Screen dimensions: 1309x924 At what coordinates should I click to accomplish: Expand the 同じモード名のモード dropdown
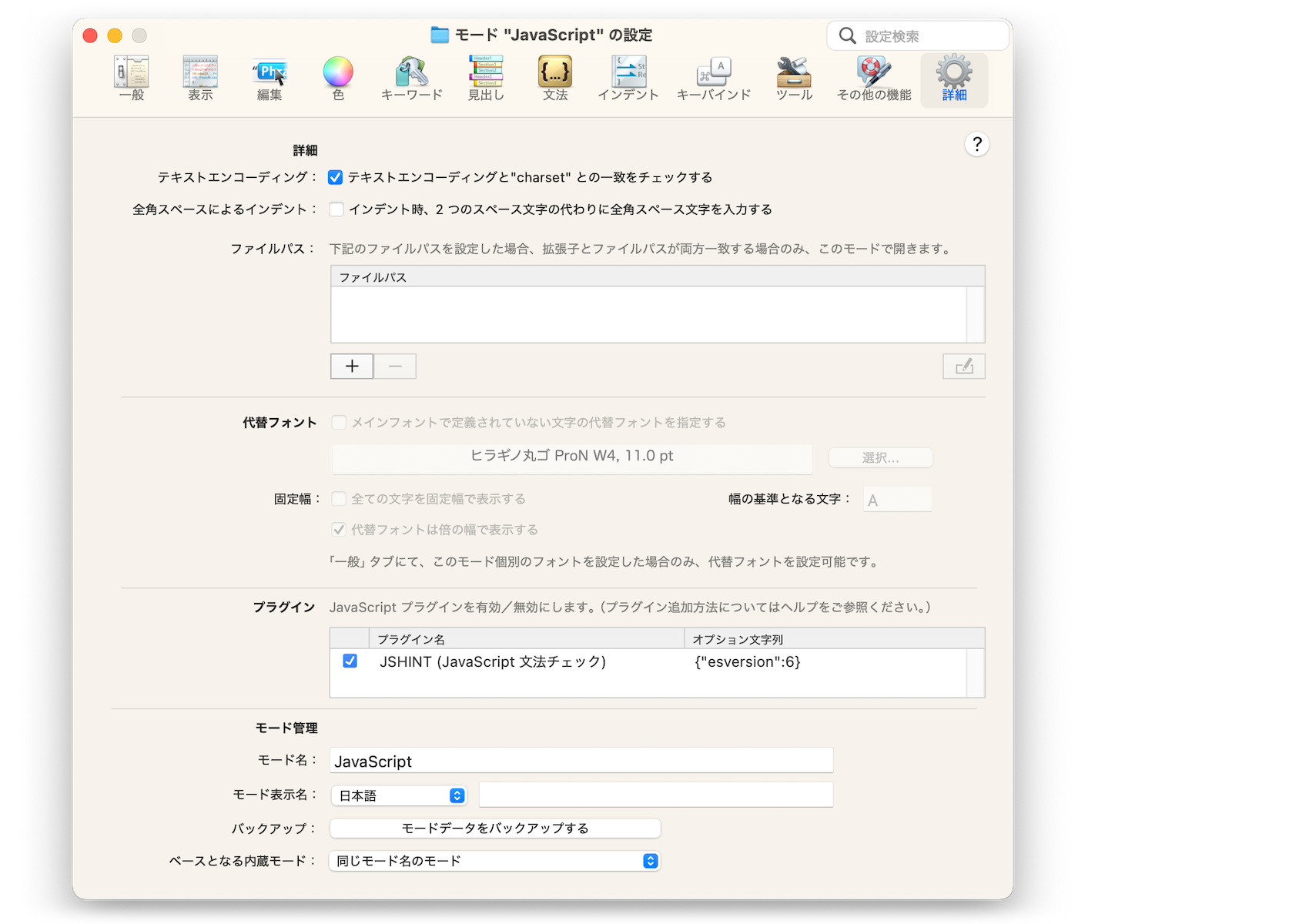tap(494, 861)
